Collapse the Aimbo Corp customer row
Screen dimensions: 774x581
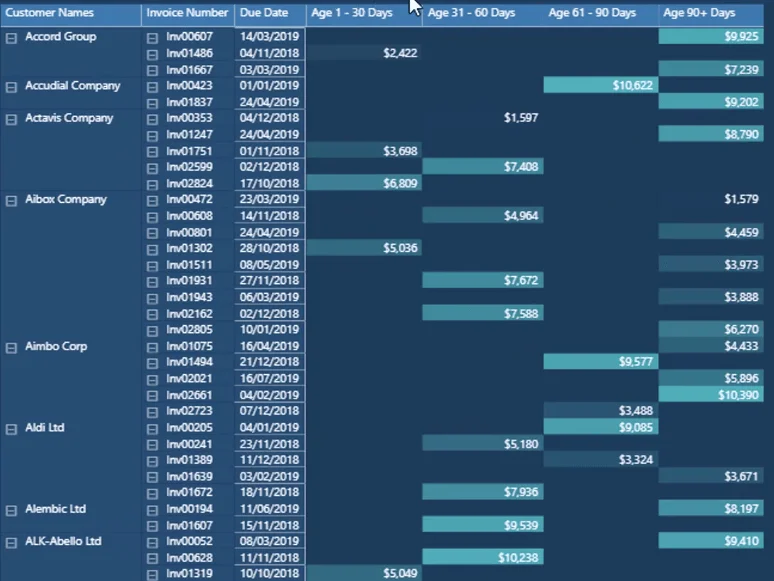click(11, 348)
